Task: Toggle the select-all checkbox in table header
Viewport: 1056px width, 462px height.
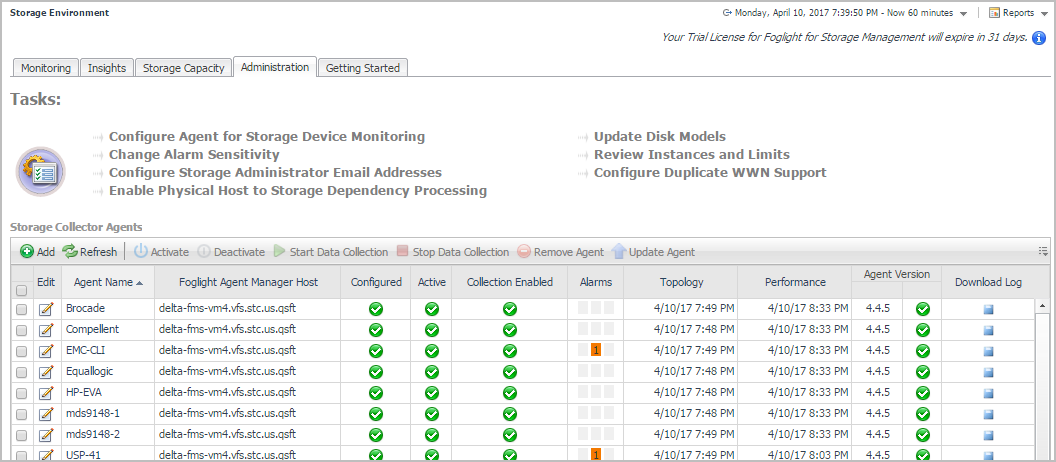Action: pos(22,290)
